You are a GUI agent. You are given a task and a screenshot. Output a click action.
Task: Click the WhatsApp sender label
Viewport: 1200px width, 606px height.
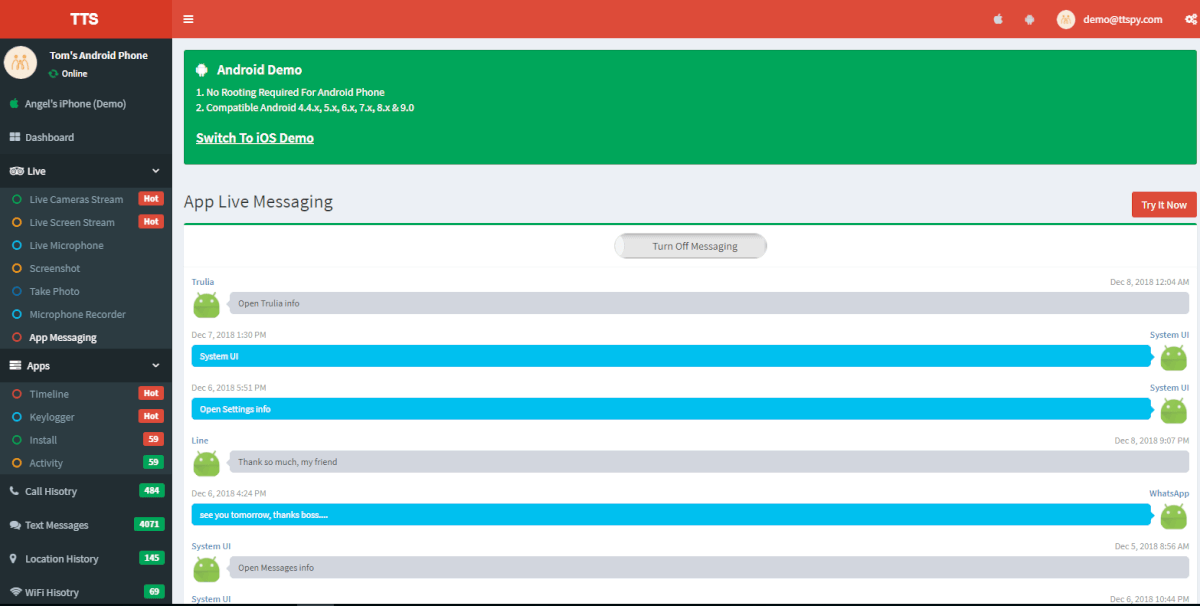click(x=1169, y=493)
